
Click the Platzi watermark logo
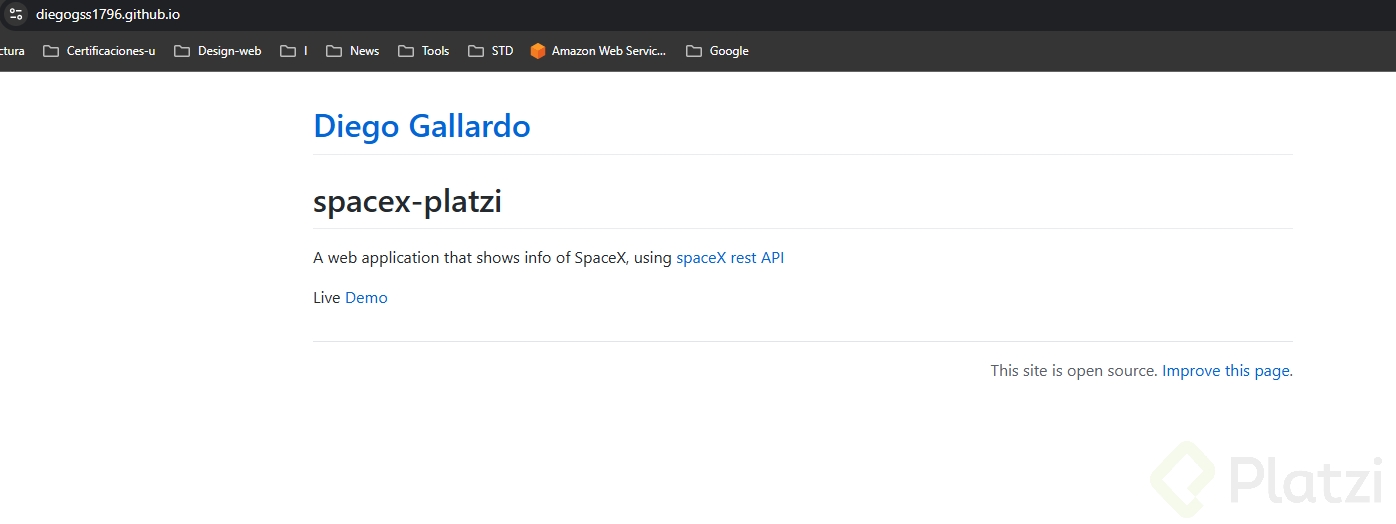tap(1184, 476)
